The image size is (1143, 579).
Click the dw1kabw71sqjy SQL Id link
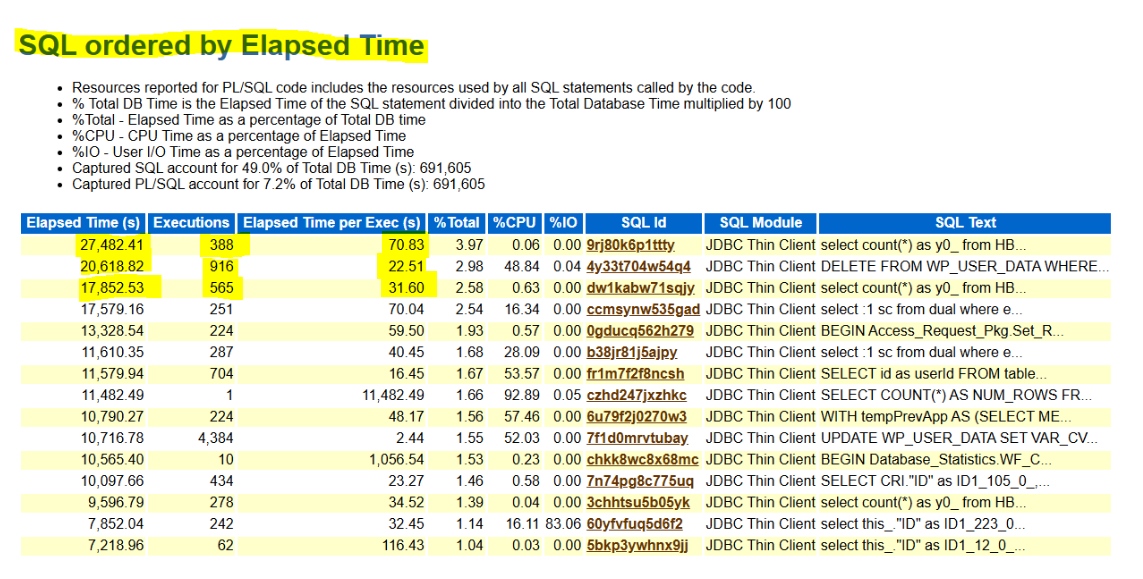click(x=640, y=288)
